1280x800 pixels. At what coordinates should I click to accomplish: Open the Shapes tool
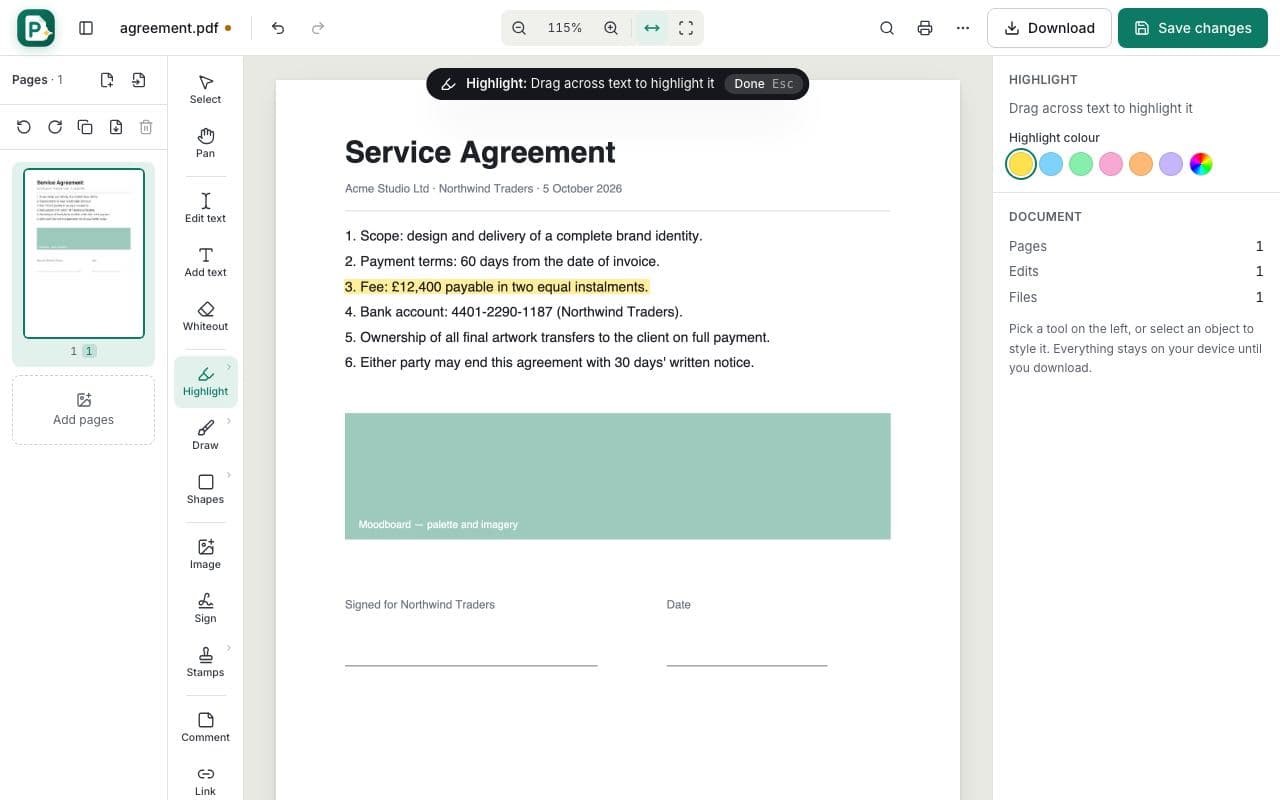click(205, 489)
